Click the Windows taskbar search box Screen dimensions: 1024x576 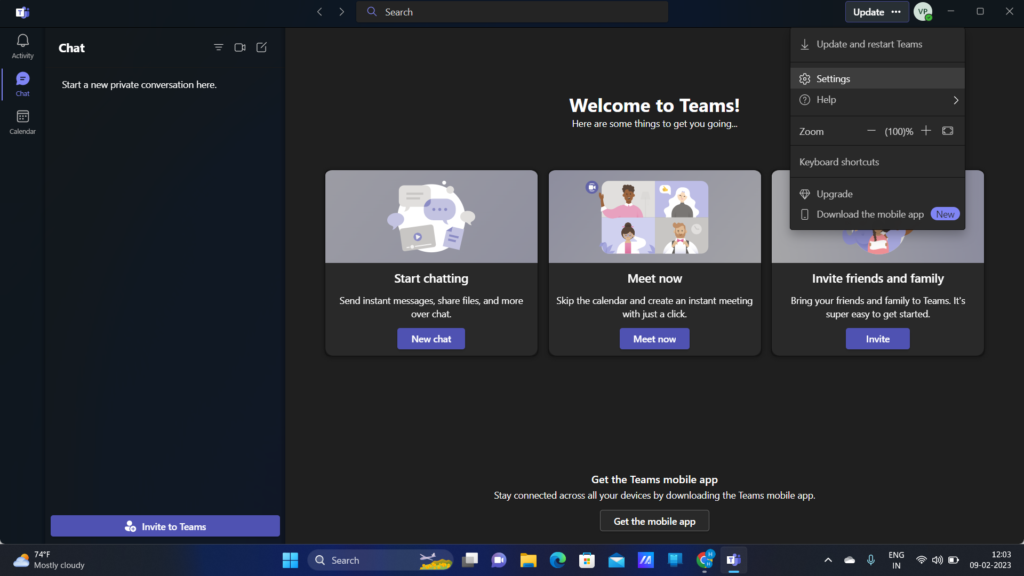pyautogui.click(x=381, y=560)
